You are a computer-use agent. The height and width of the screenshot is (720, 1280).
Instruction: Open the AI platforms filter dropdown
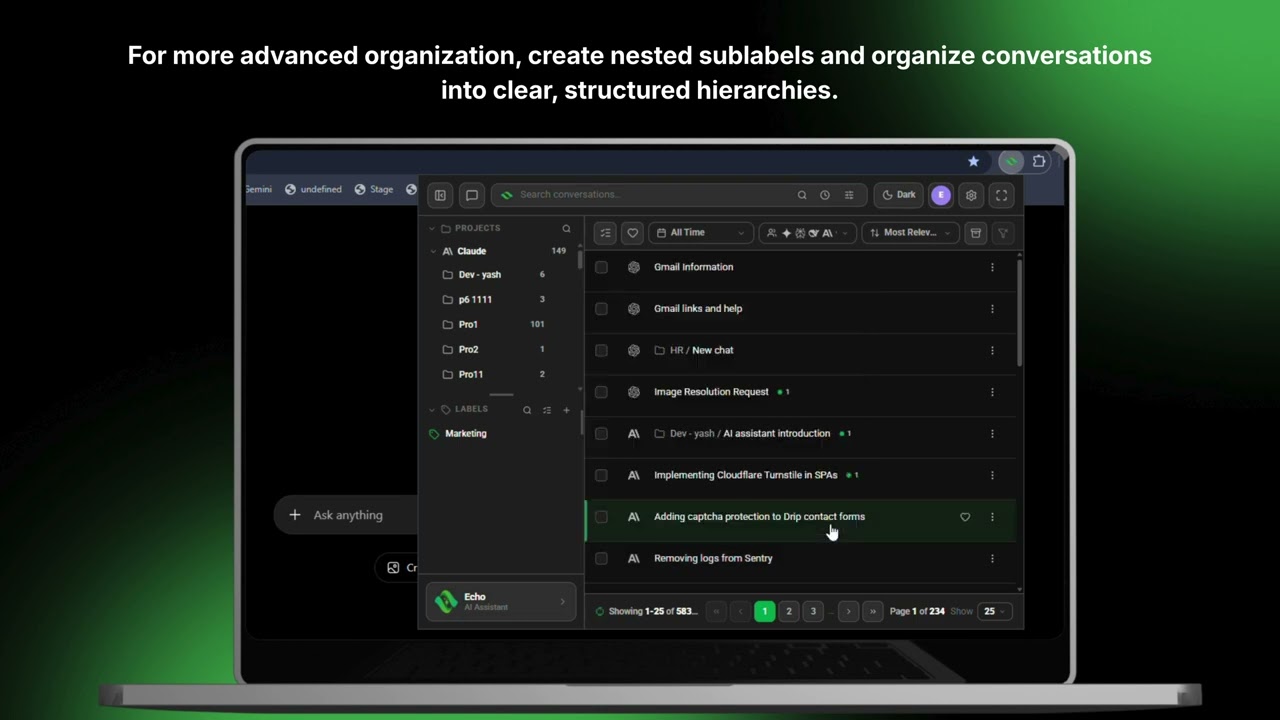(808, 233)
